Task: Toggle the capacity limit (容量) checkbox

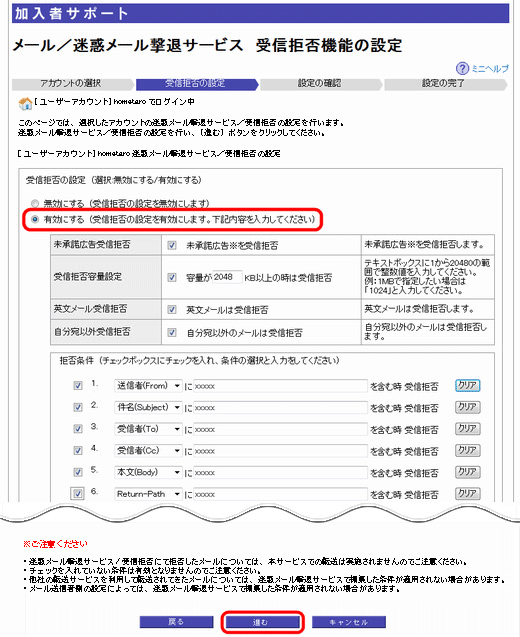Action: click(x=172, y=277)
